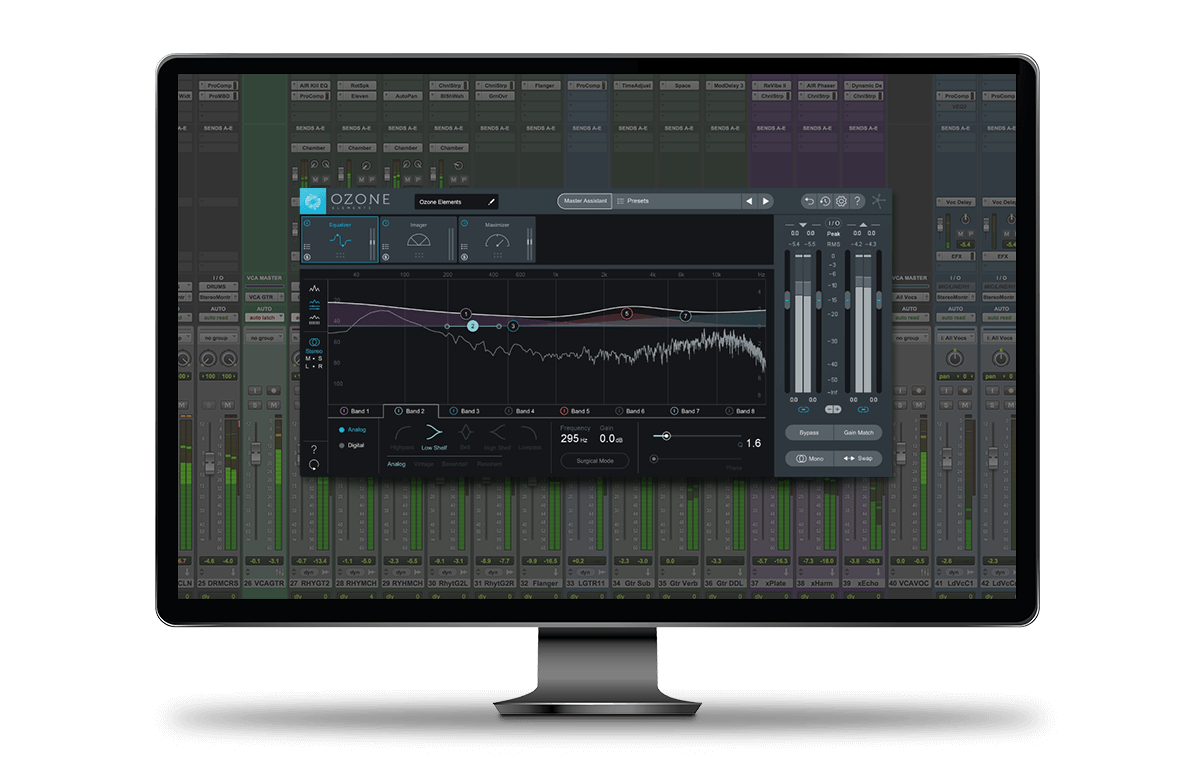Viewport: 1196px width, 759px height.
Task: Sum output to Mono
Action: [x=809, y=459]
